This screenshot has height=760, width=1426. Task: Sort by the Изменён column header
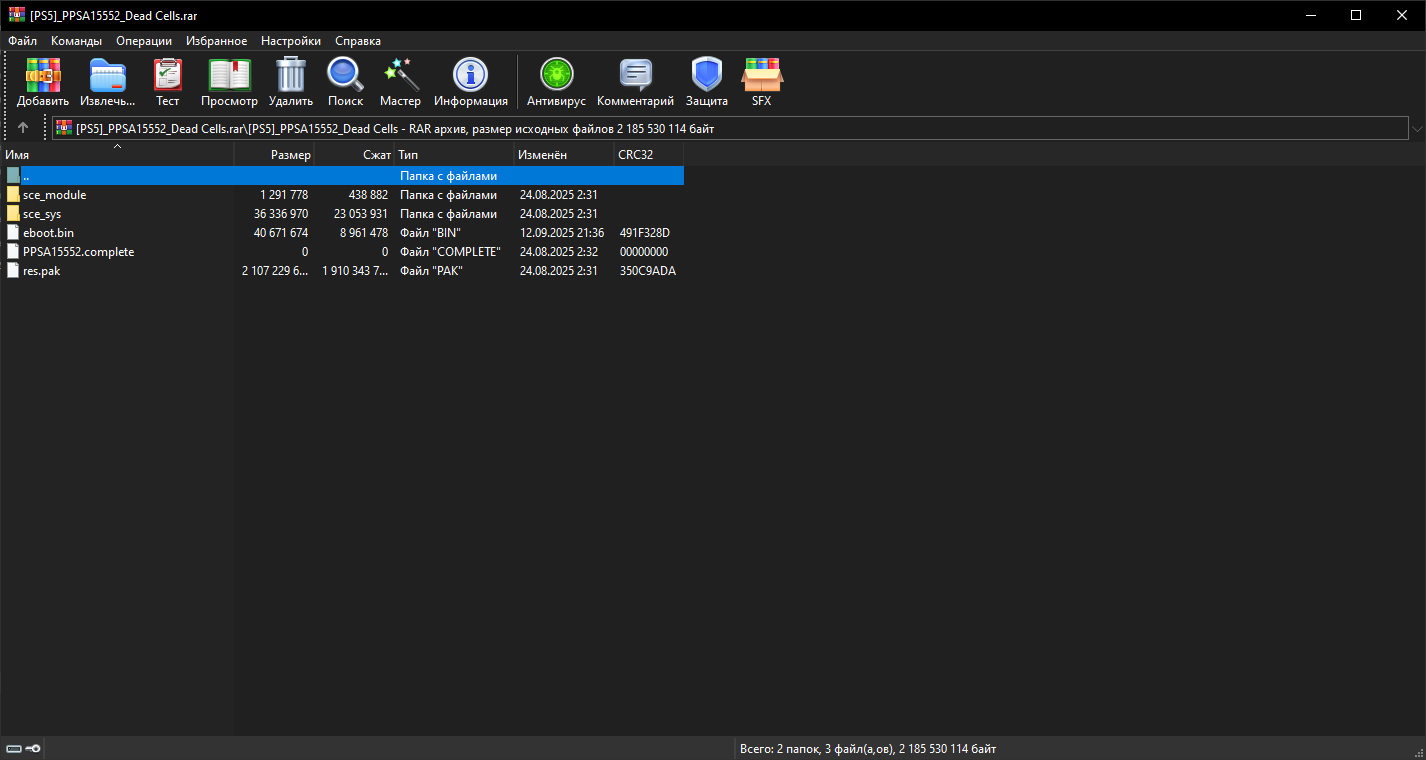[564, 155]
